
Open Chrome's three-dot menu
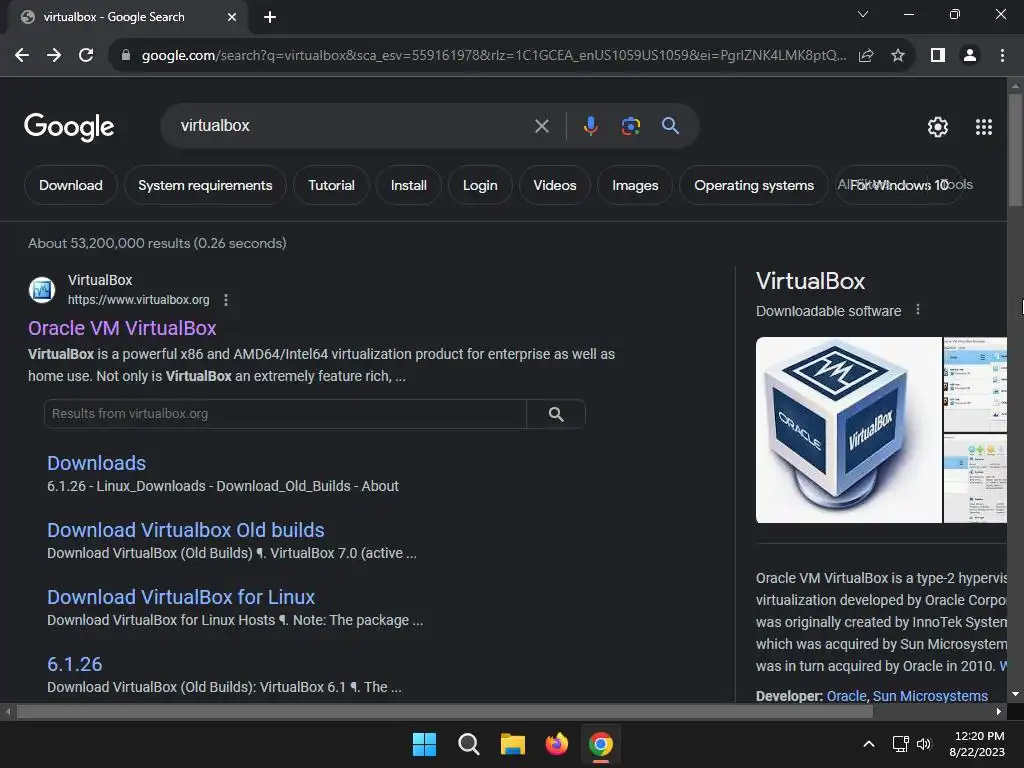tap(1002, 56)
